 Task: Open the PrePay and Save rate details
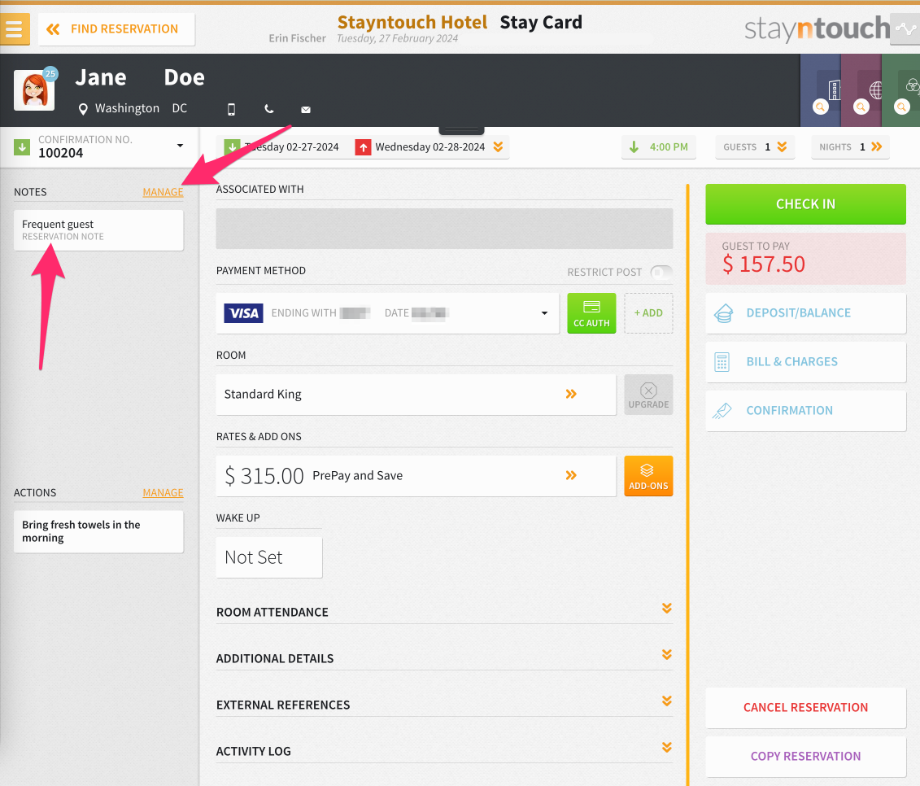416,476
